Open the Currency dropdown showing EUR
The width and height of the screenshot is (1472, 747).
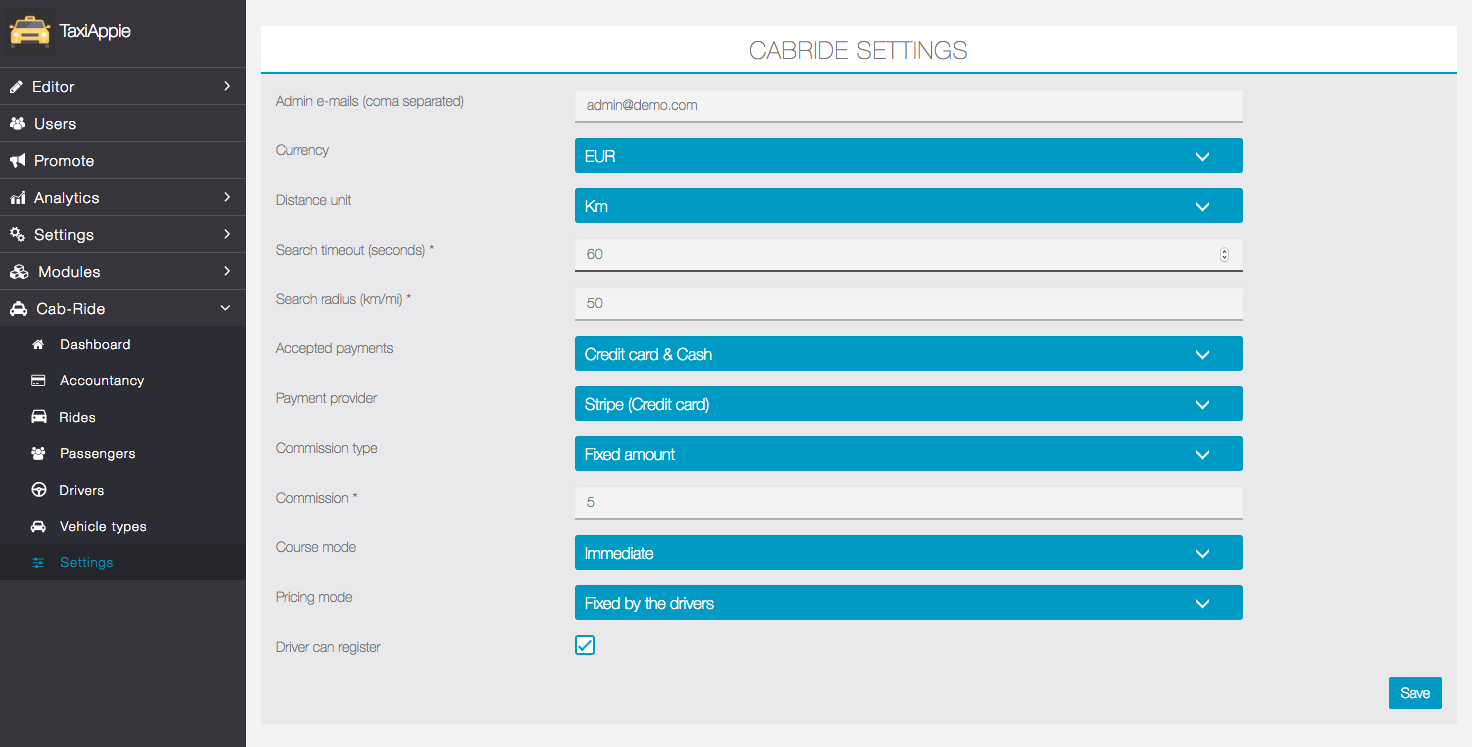(908, 156)
